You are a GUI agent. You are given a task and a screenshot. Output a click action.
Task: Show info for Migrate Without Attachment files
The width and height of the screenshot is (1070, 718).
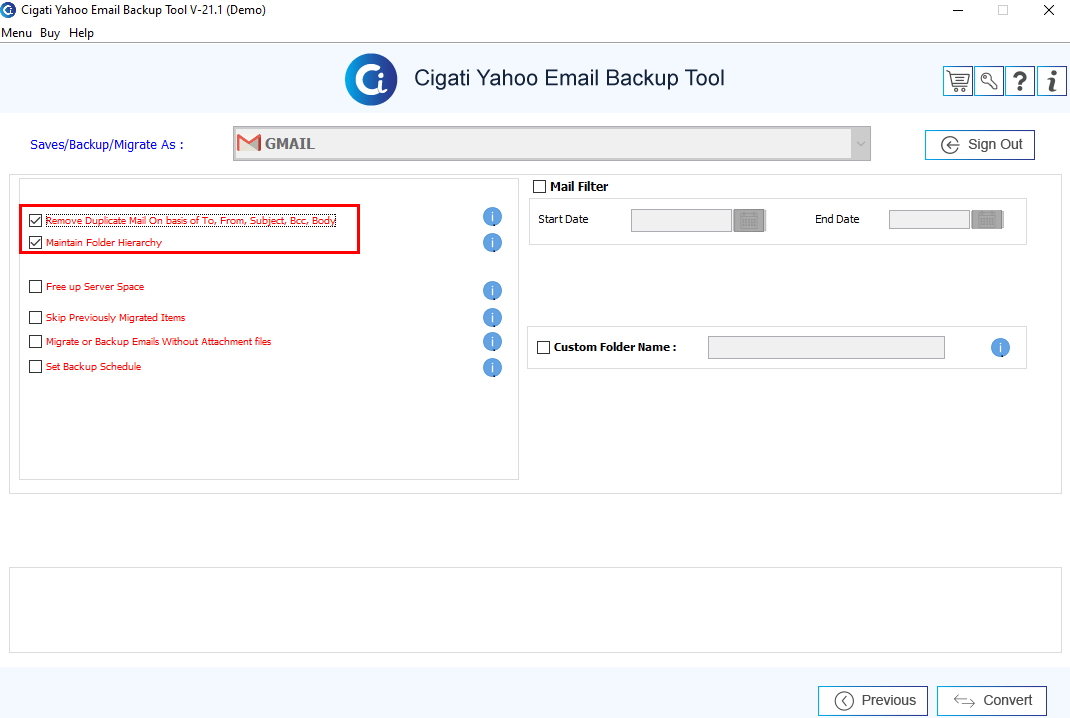[x=492, y=341]
